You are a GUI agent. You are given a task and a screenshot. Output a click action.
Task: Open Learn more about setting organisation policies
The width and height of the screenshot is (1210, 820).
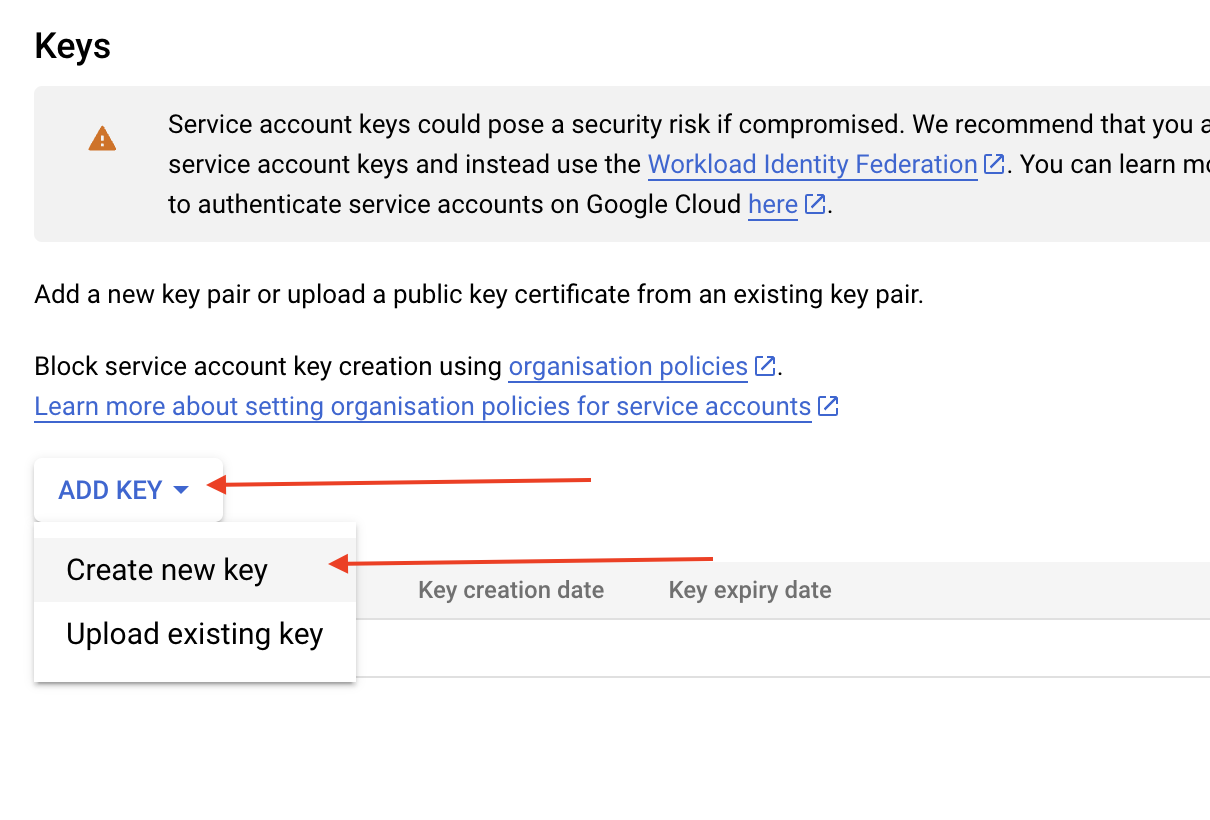(x=422, y=407)
